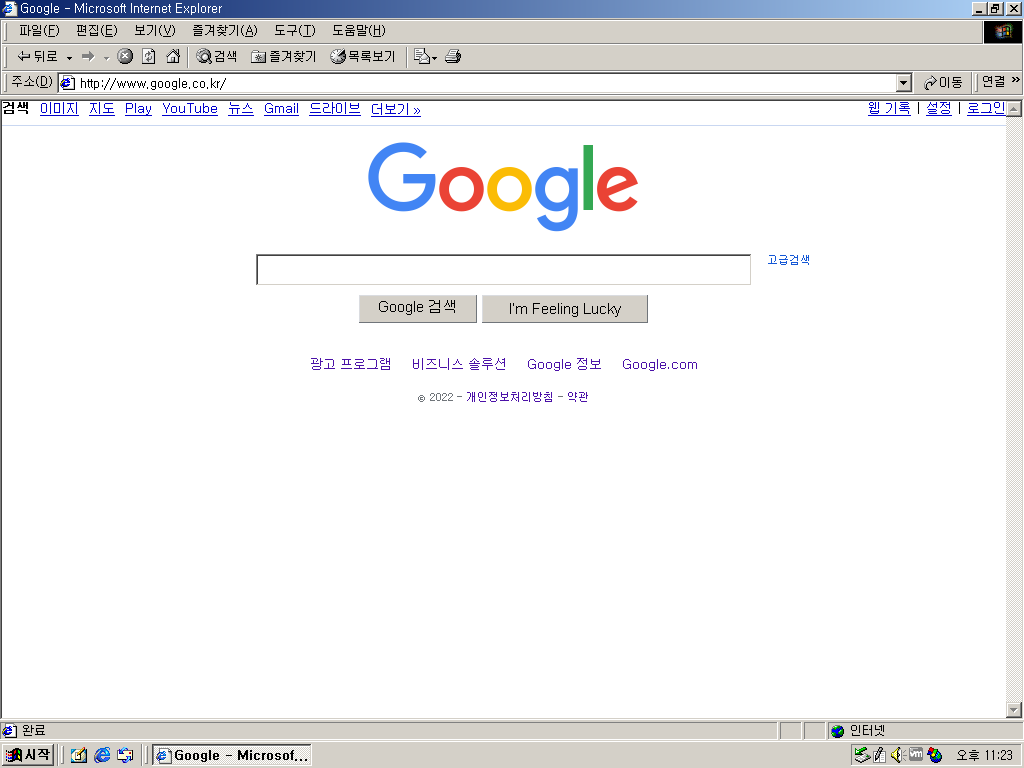The image size is (1024, 768).
Task: Click the Windows logo throbber icon
Action: 1003,31
